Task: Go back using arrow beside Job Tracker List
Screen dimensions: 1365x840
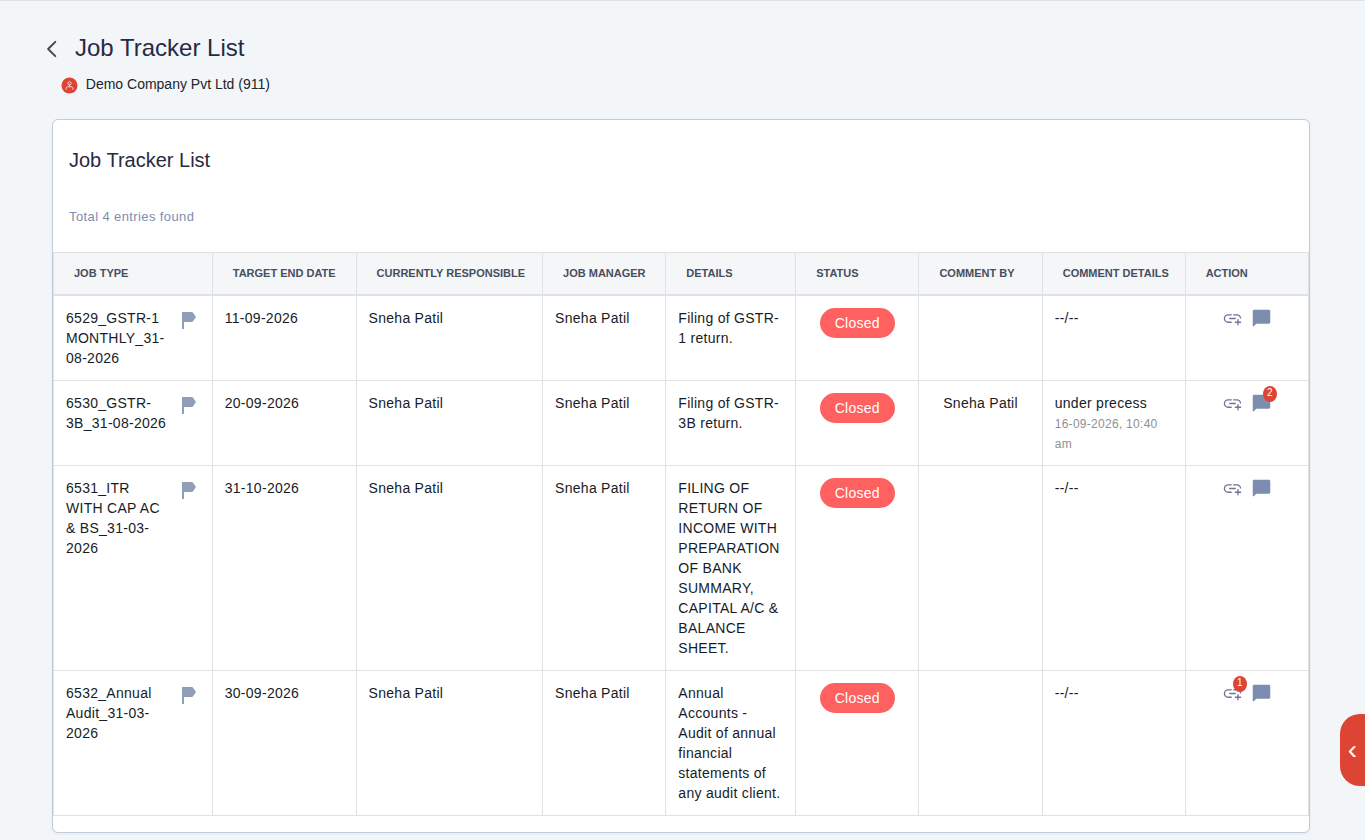Action: click(52, 49)
